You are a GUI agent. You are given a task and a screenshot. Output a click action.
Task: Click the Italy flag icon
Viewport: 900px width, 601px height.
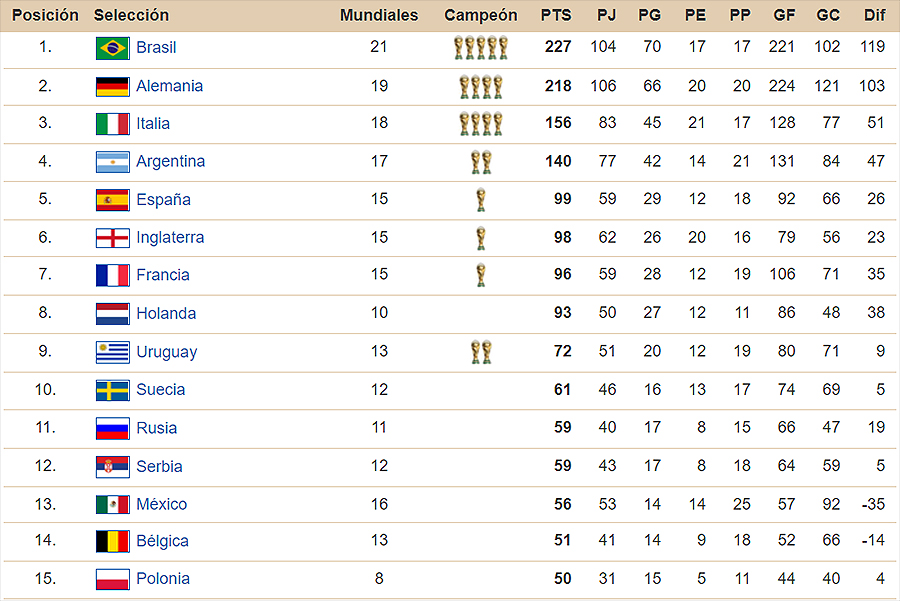click(112, 124)
